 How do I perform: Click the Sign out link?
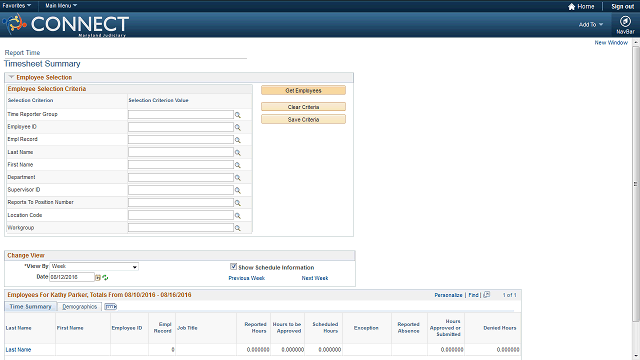622,7
